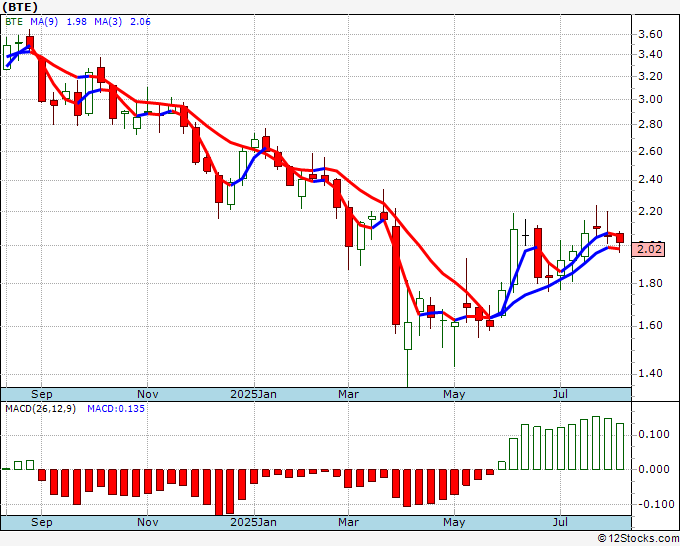
Task: Click the 3.60 price axis label
Action: [x=650, y=34]
